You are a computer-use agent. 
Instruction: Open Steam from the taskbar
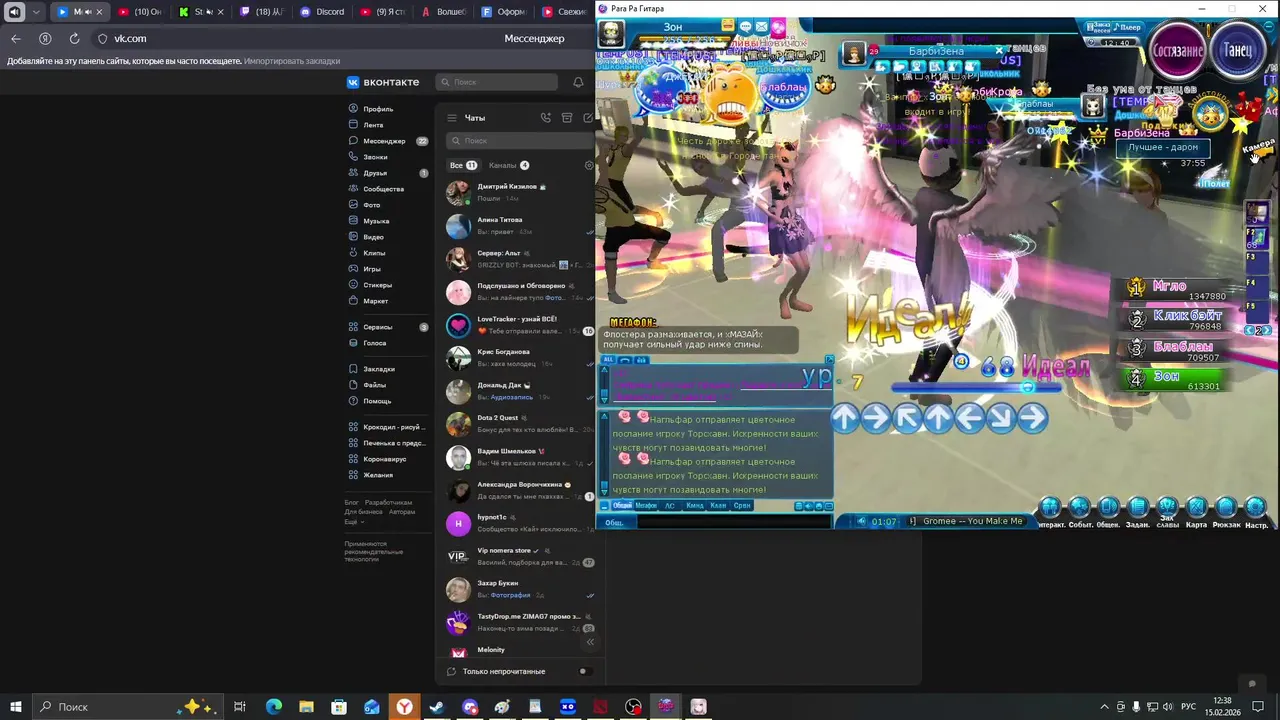point(437,707)
